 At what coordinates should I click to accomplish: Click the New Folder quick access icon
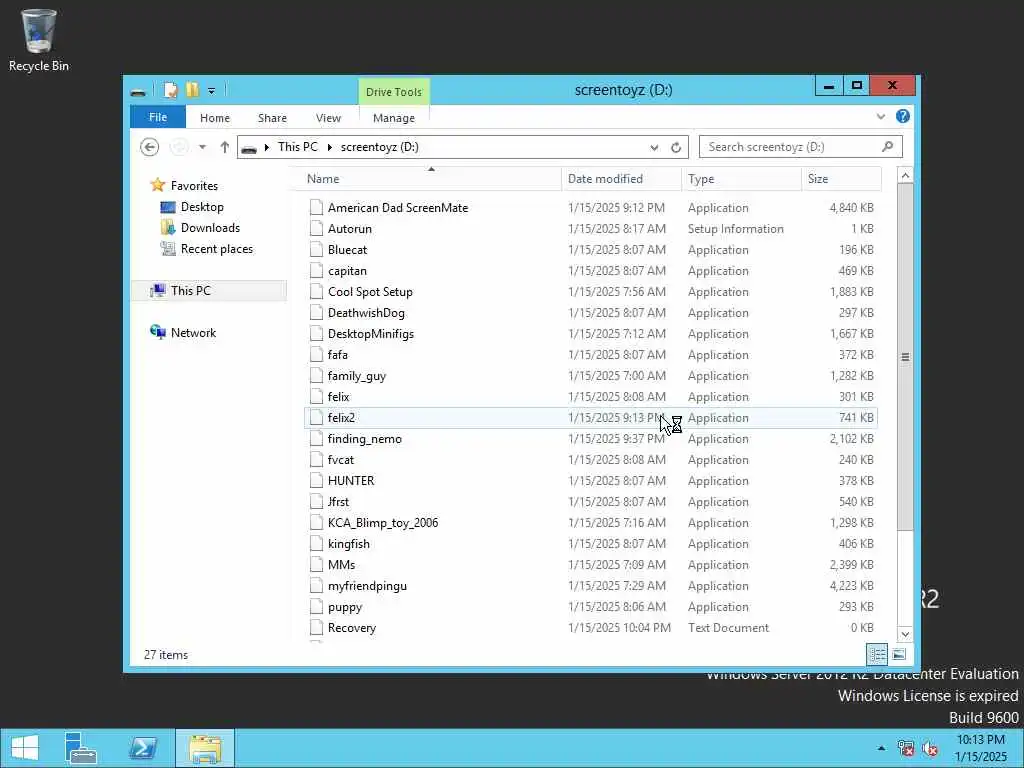pyautogui.click(x=192, y=90)
